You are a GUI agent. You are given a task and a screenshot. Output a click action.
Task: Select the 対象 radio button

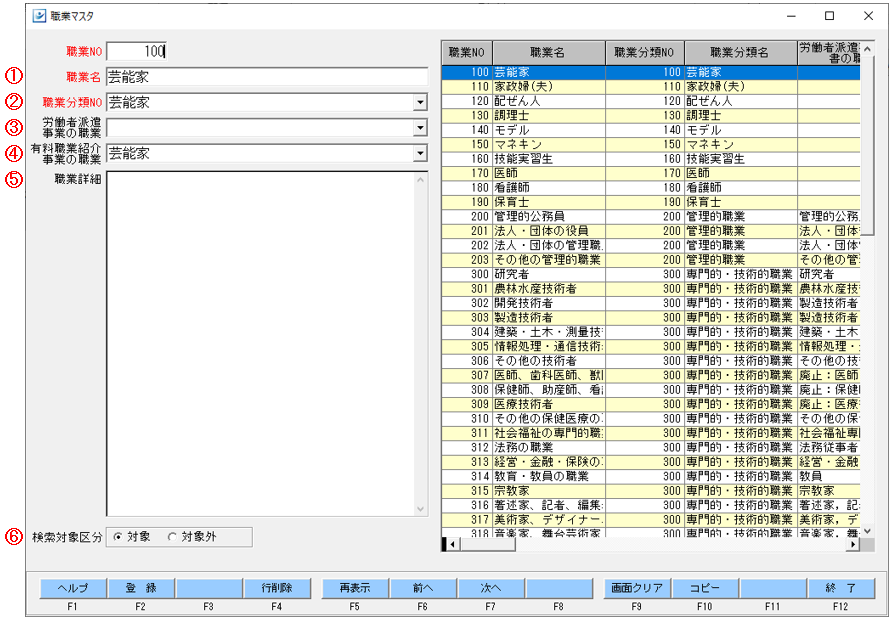tap(117, 537)
